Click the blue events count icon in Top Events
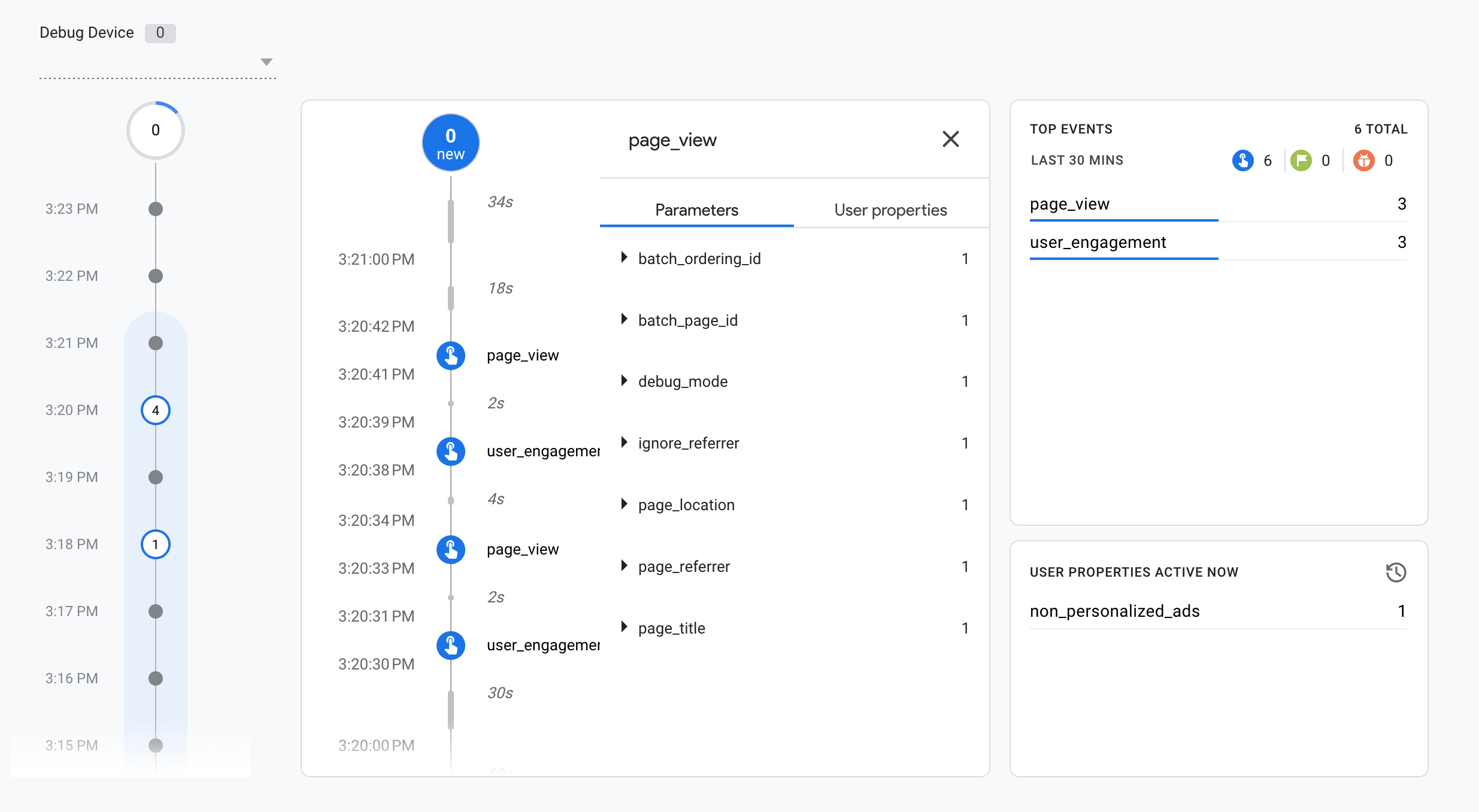Image resolution: width=1479 pixels, height=812 pixels. click(x=1243, y=160)
